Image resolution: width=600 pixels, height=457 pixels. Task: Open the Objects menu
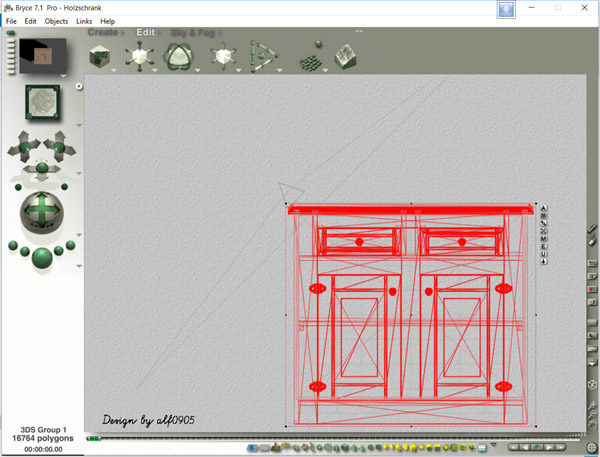coord(56,21)
